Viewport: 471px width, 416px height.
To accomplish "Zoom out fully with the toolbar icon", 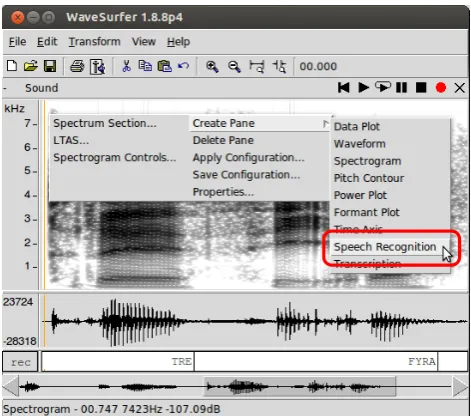I will point(257,66).
